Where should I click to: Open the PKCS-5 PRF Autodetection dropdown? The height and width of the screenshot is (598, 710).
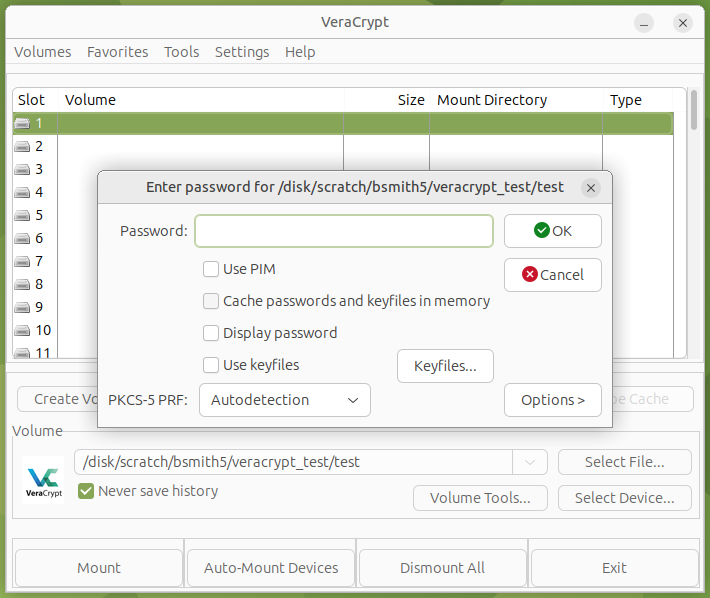pyautogui.click(x=285, y=400)
